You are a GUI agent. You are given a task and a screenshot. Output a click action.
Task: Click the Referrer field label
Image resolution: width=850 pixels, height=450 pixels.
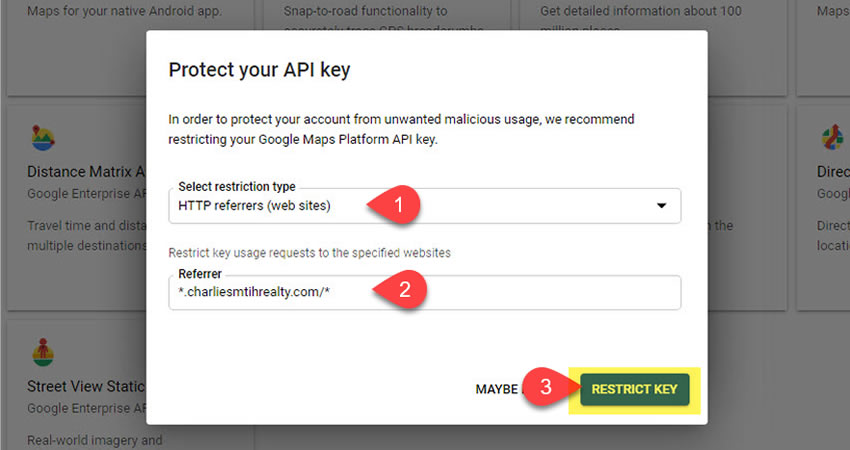point(200,274)
